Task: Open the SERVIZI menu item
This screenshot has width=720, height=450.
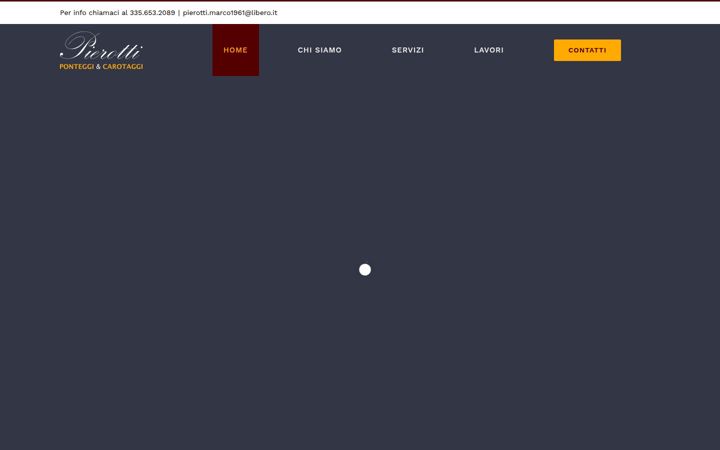Action: point(408,50)
